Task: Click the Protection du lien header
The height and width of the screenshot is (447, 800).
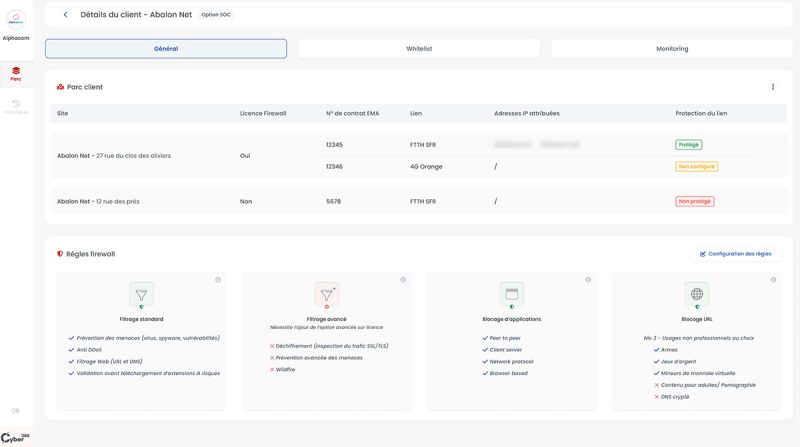Action: [x=701, y=113]
